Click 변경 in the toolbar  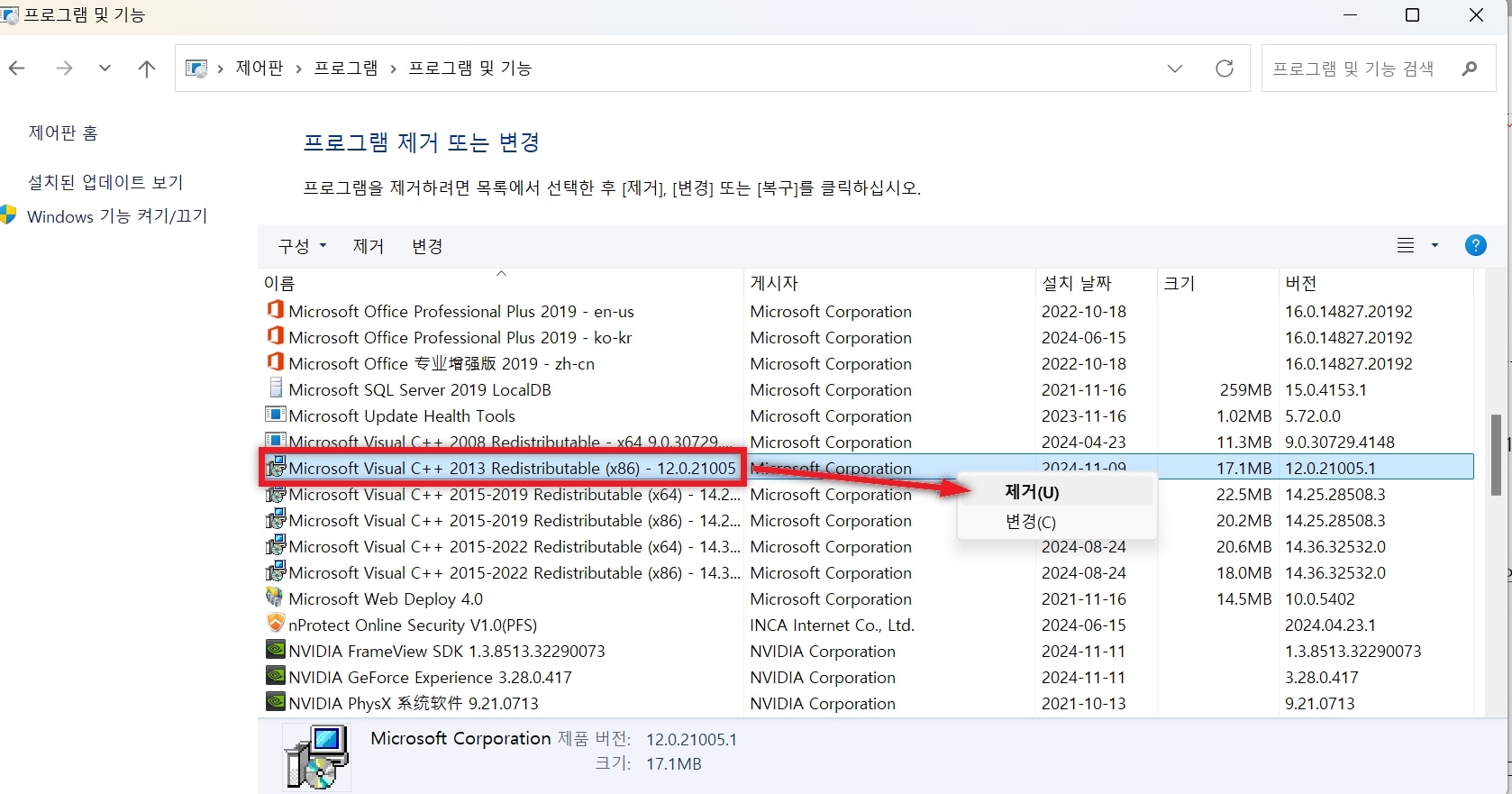(x=427, y=246)
